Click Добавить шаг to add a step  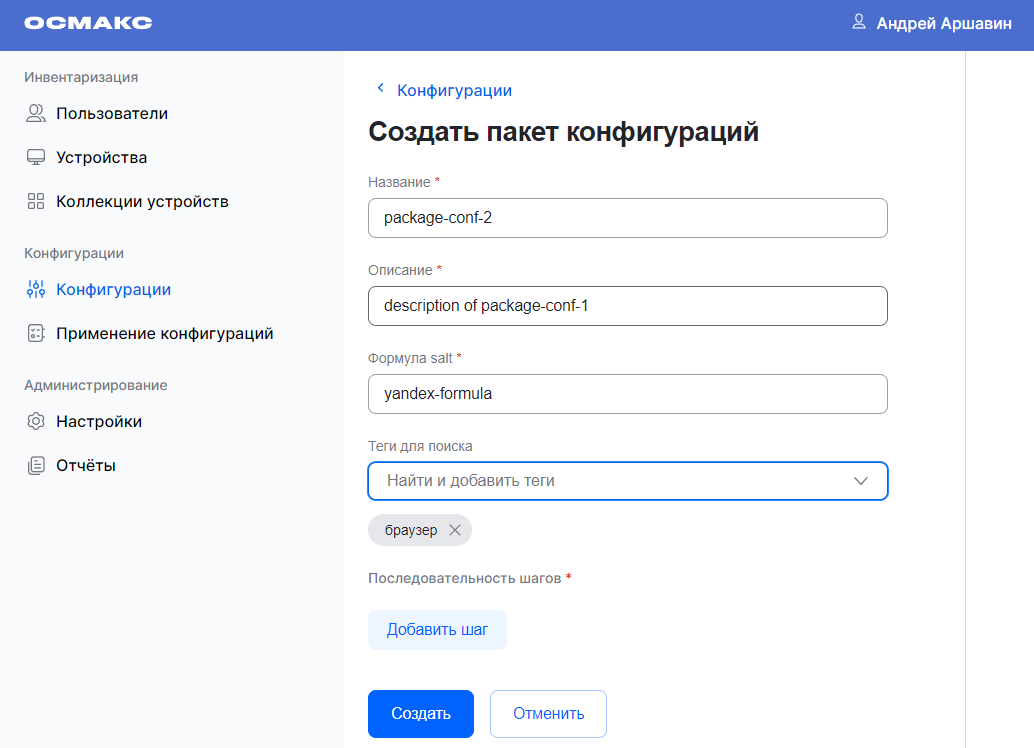(x=437, y=629)
